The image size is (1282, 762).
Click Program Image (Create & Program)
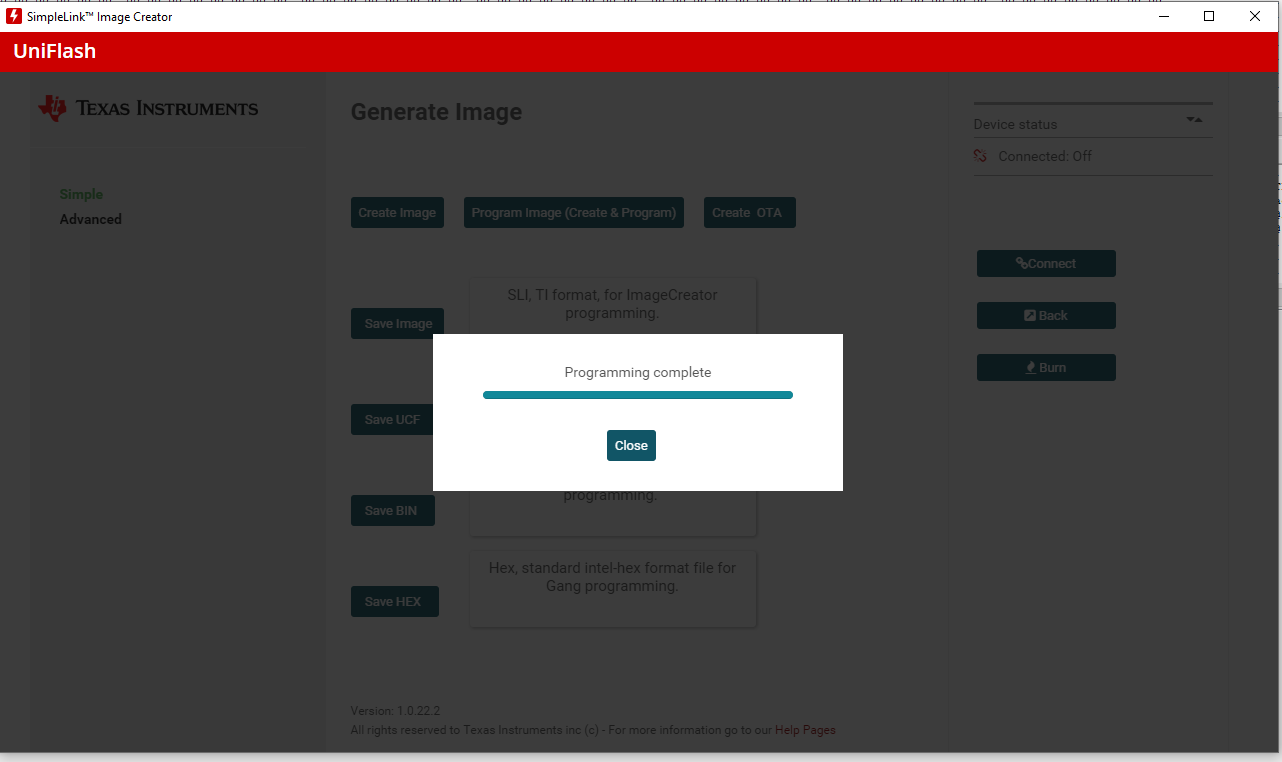pos(574,212)
